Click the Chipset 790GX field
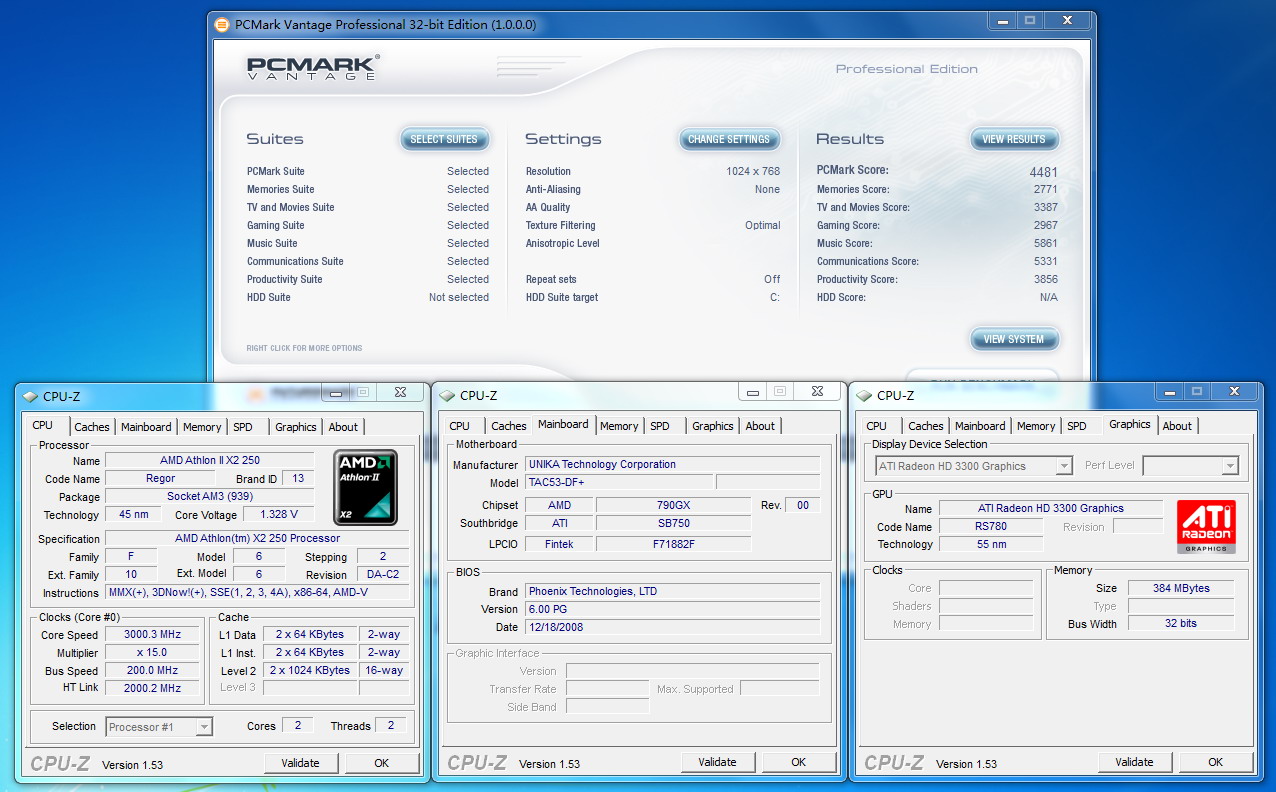The image size is (1276, 792). tap(673, 505)
